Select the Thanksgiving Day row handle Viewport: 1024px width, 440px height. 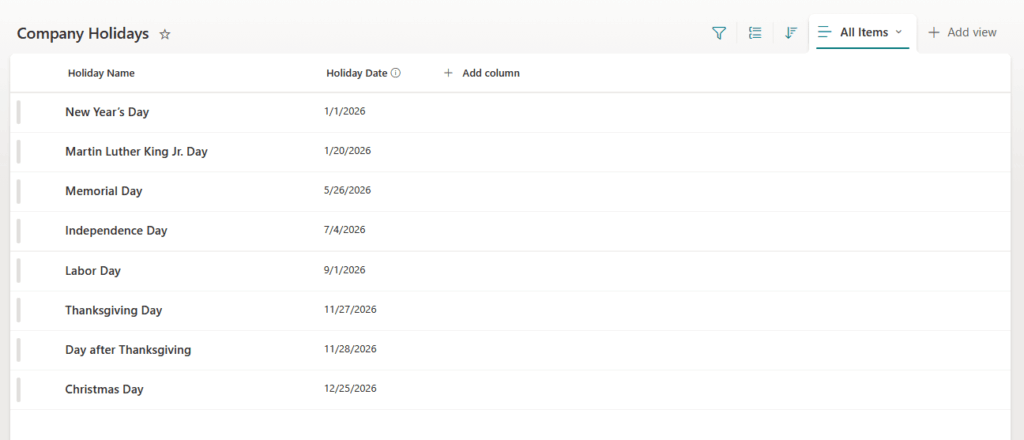tap(19, 310)
